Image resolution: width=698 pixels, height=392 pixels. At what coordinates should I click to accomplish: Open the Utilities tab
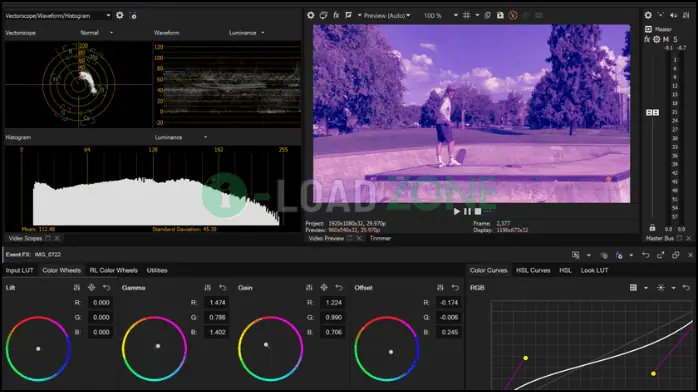point(157,270)
